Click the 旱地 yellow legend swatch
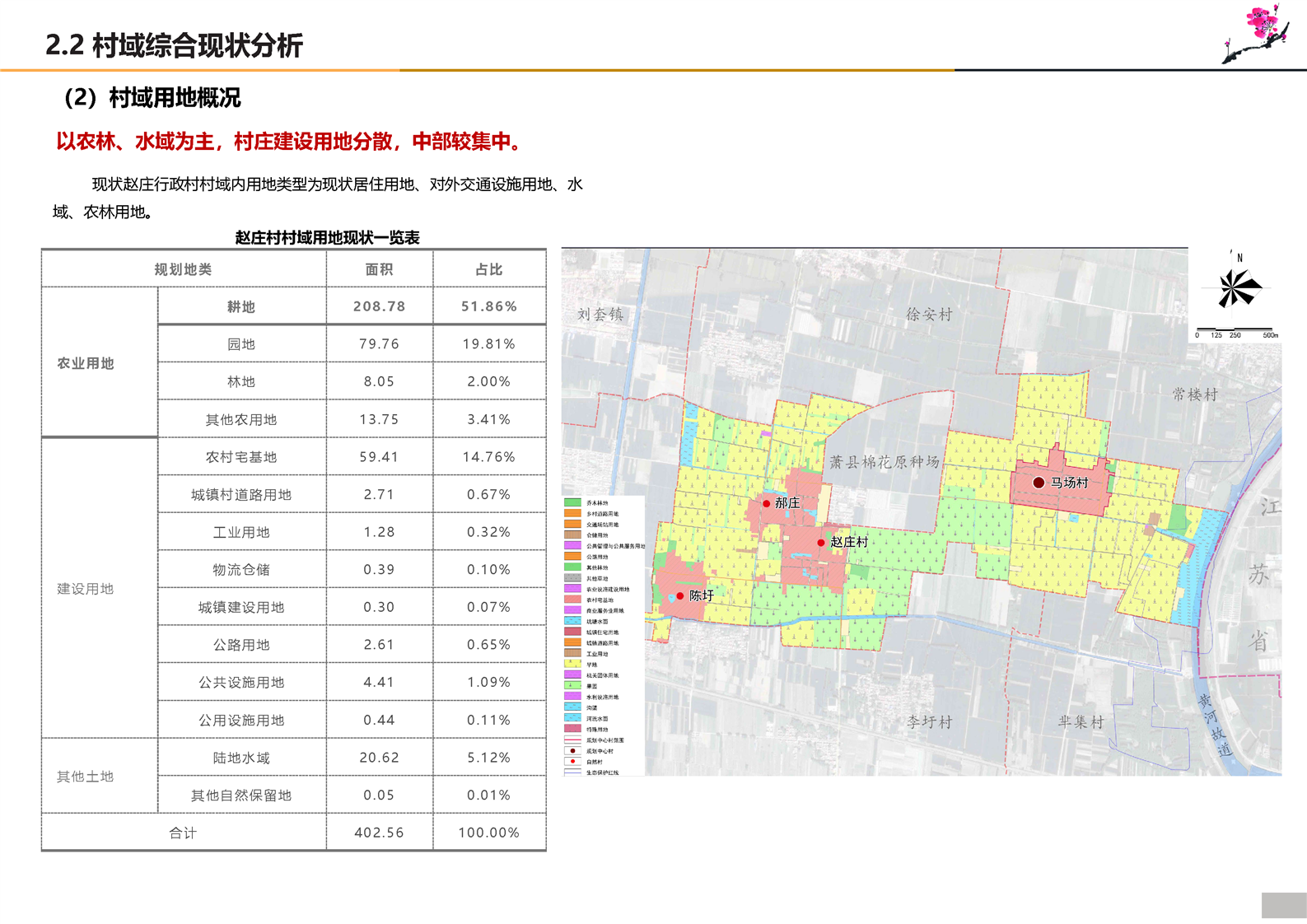The width and height of the screenshot is (1307, 924). pos(572,664)
